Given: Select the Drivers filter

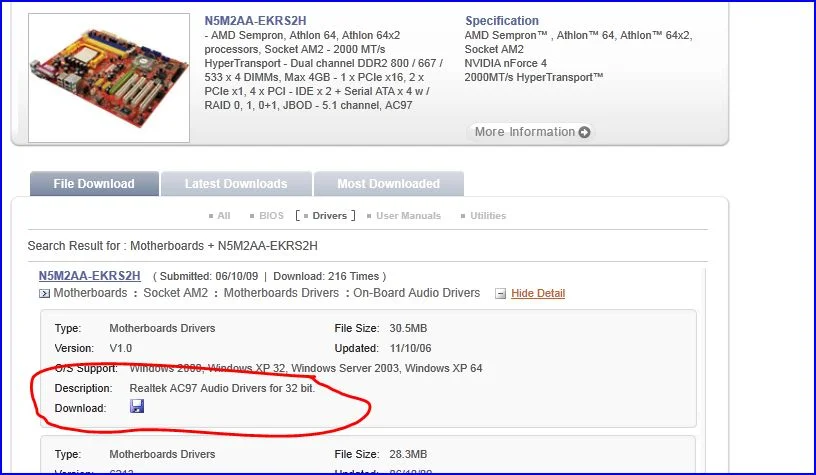Looking at the screenshot, I should (x=329, y=215).
